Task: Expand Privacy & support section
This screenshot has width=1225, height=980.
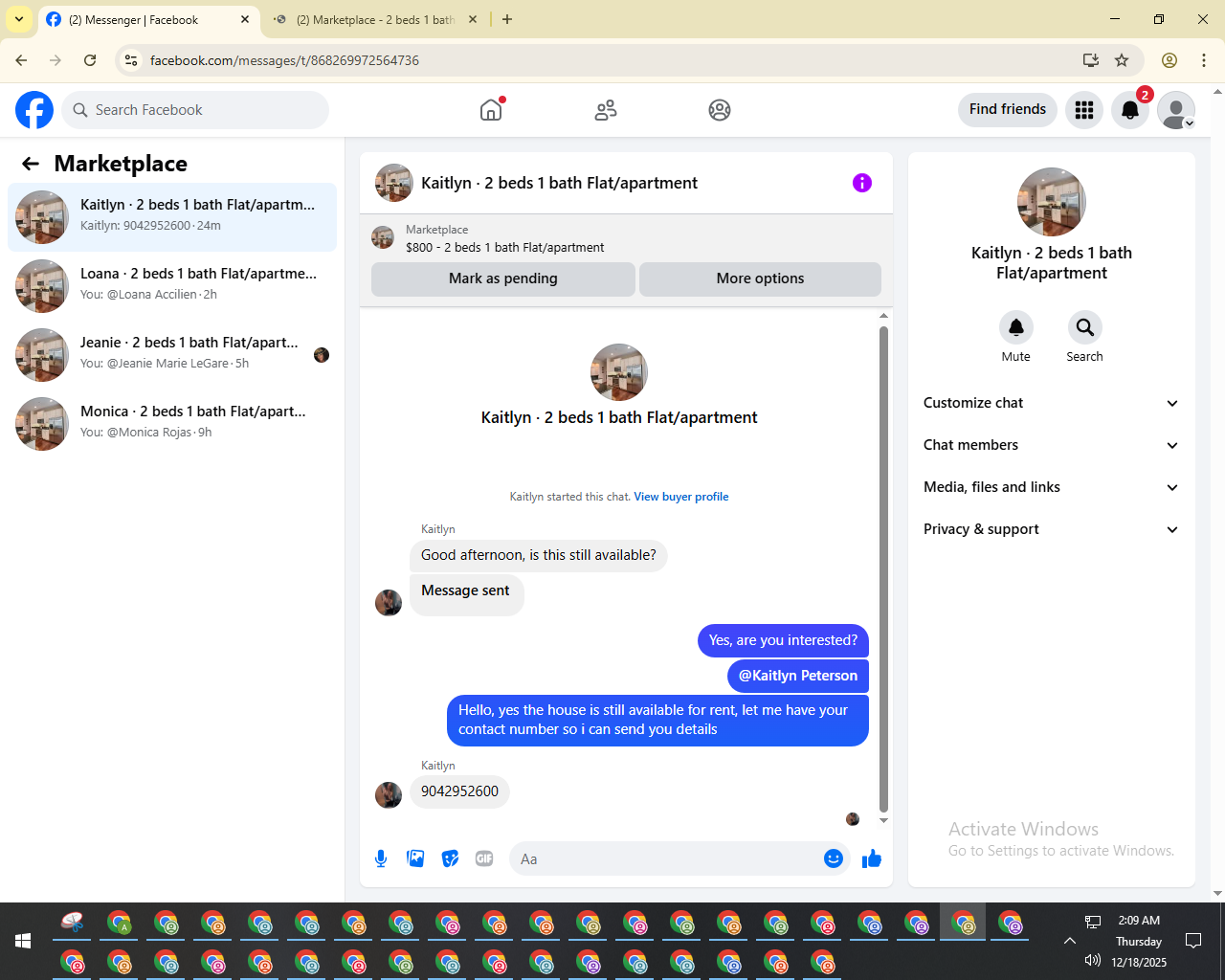Action: click(x=1051, y=529)
